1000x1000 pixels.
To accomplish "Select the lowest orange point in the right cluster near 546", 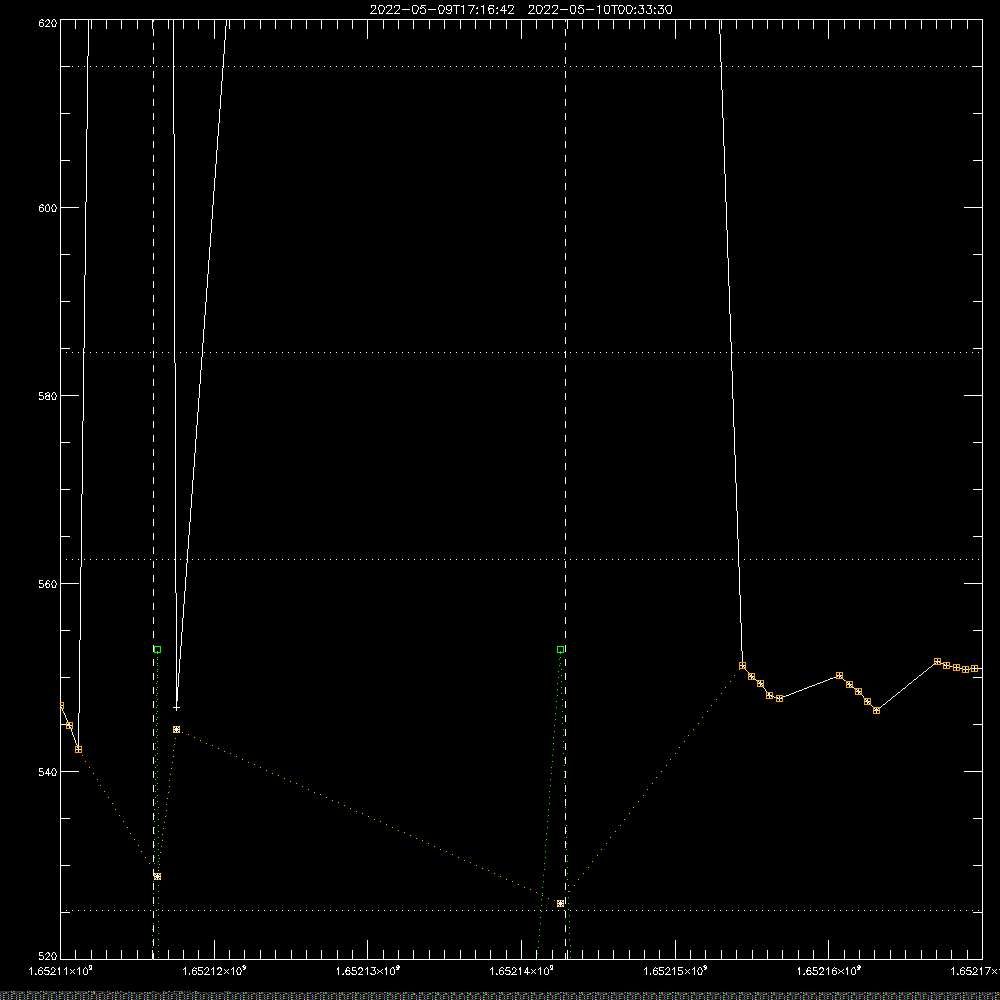I will [876, 710].
